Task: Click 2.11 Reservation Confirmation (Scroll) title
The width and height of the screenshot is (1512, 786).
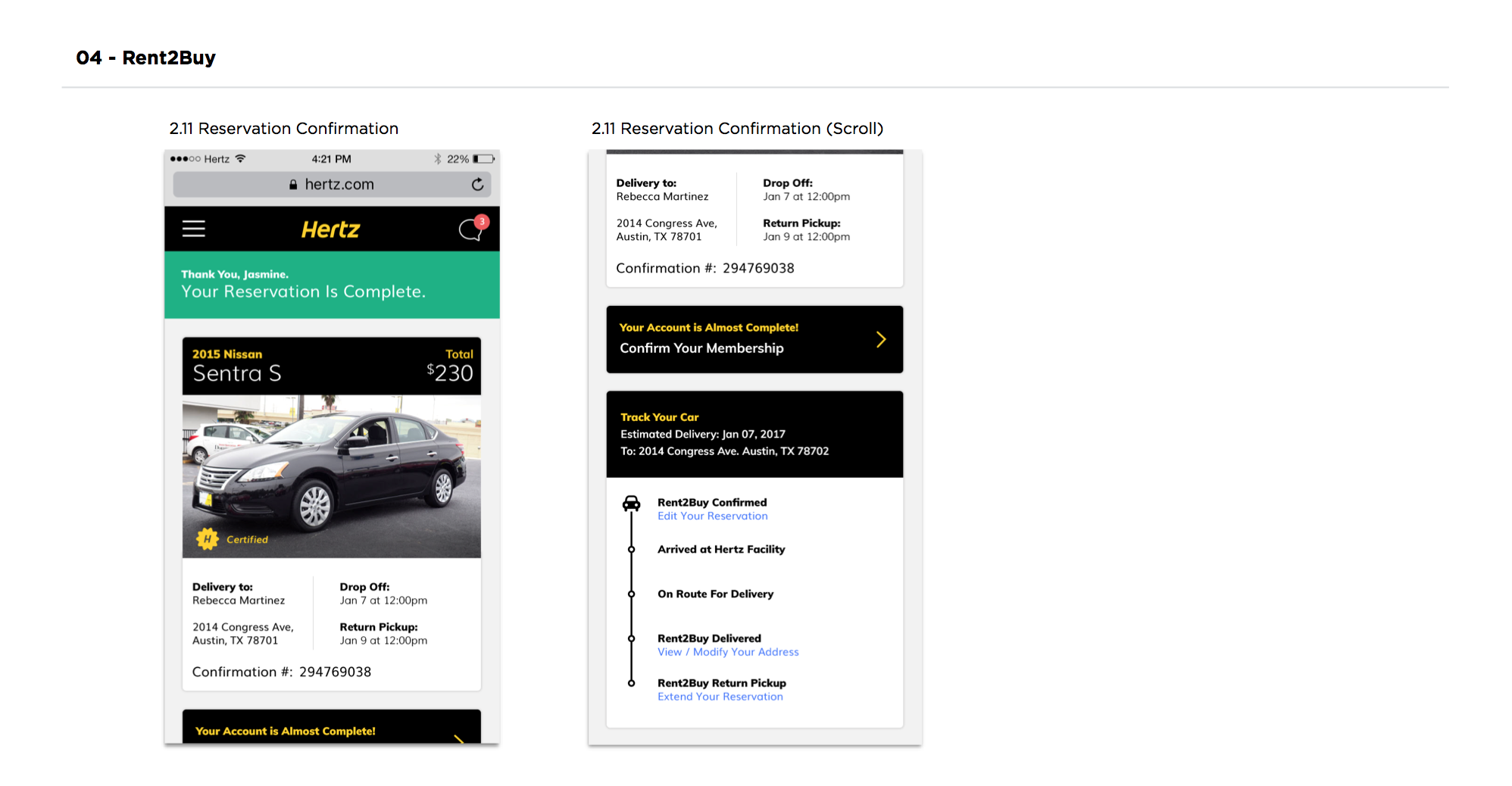Action: pyautogui.click(x=737, y=129)
